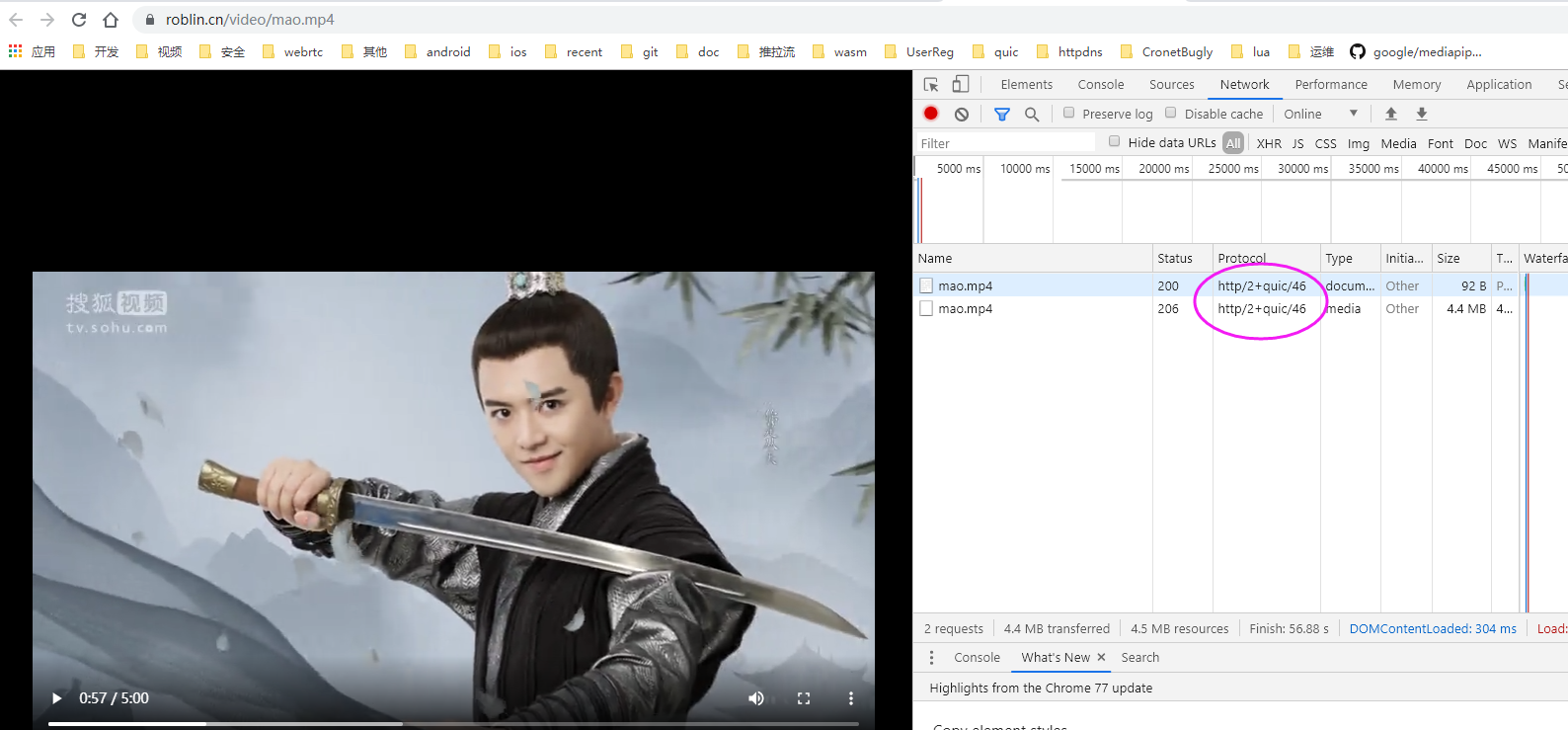Click the browser forward arrow
Viewport: 1568px width, 730px height.
(47, 20)
